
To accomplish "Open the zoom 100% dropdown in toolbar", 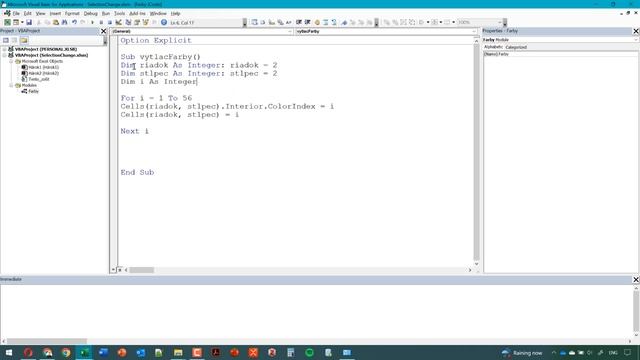I will point(499,22).
